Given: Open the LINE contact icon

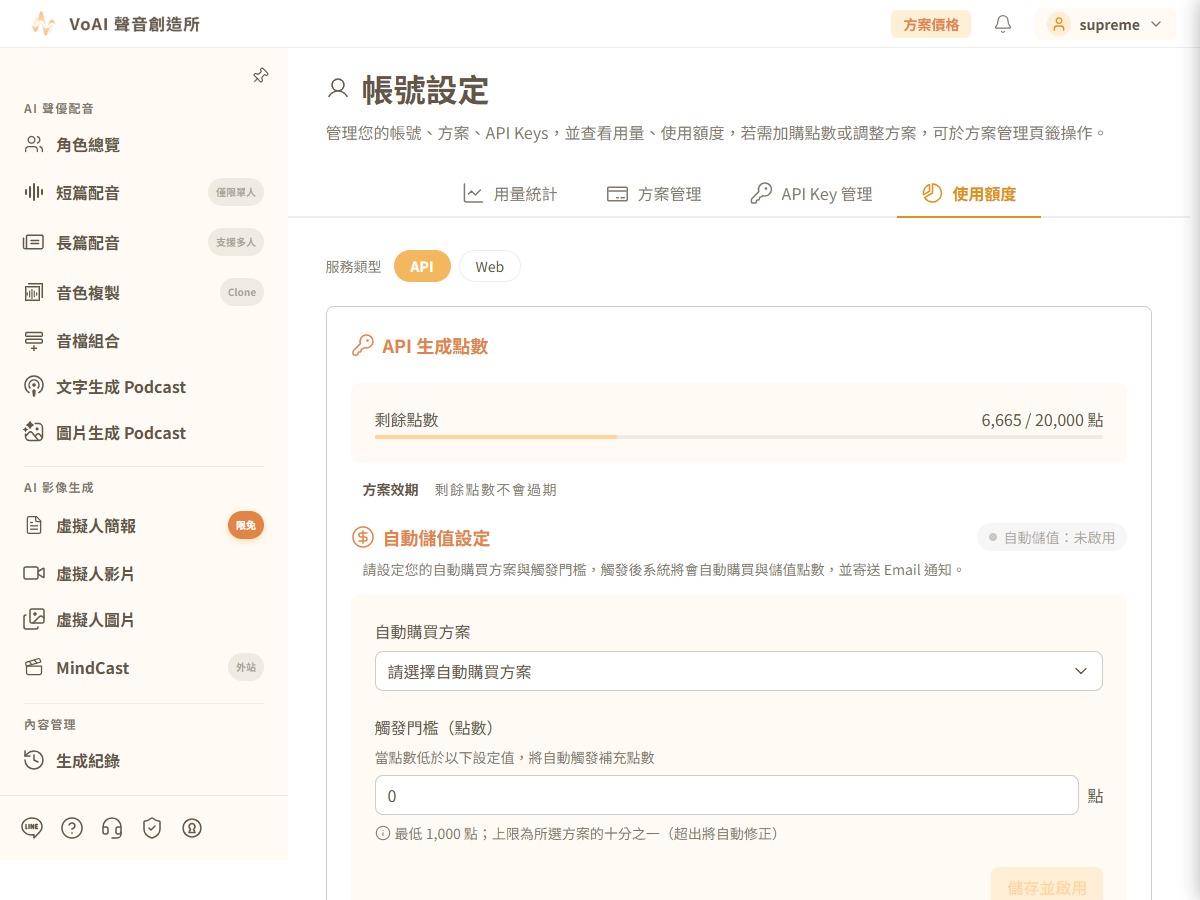Looking at the screenshot, I should pyautogui.click(x=32, y=828).
